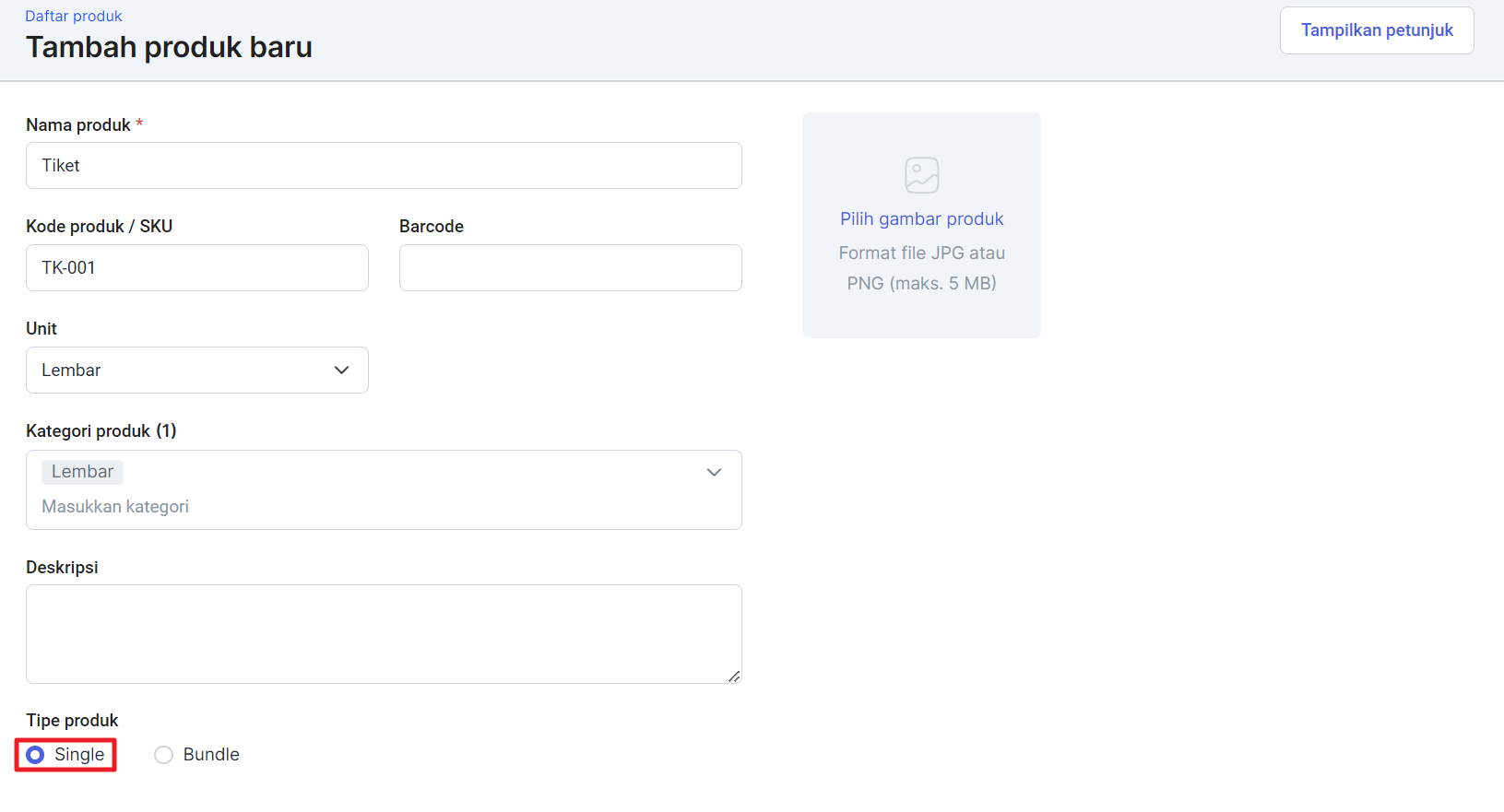Click the Tipe produk label
The image size is (1504, 812).
click(x=72, y=721)
